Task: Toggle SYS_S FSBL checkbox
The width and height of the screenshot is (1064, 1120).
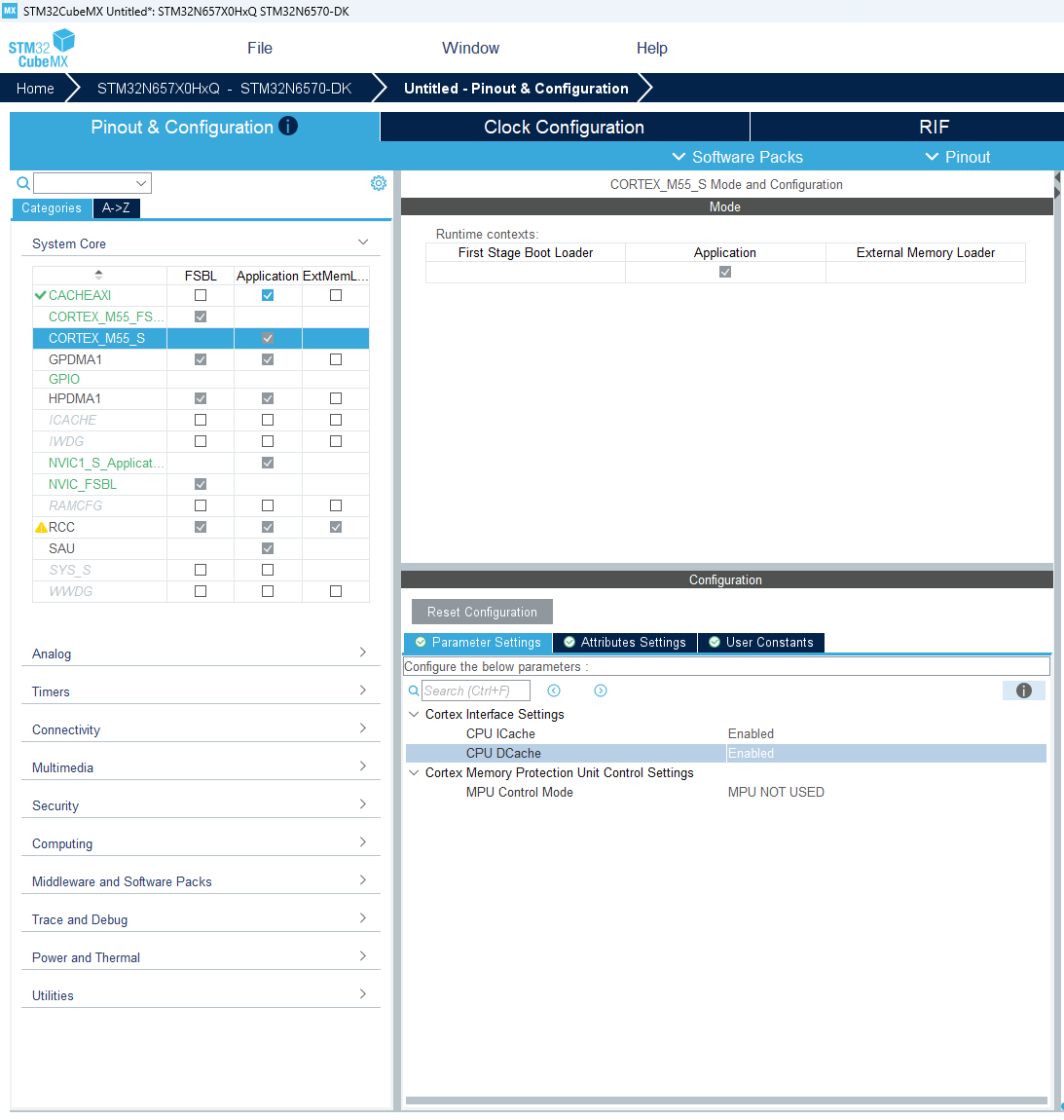Action: [x=201, y=570]
